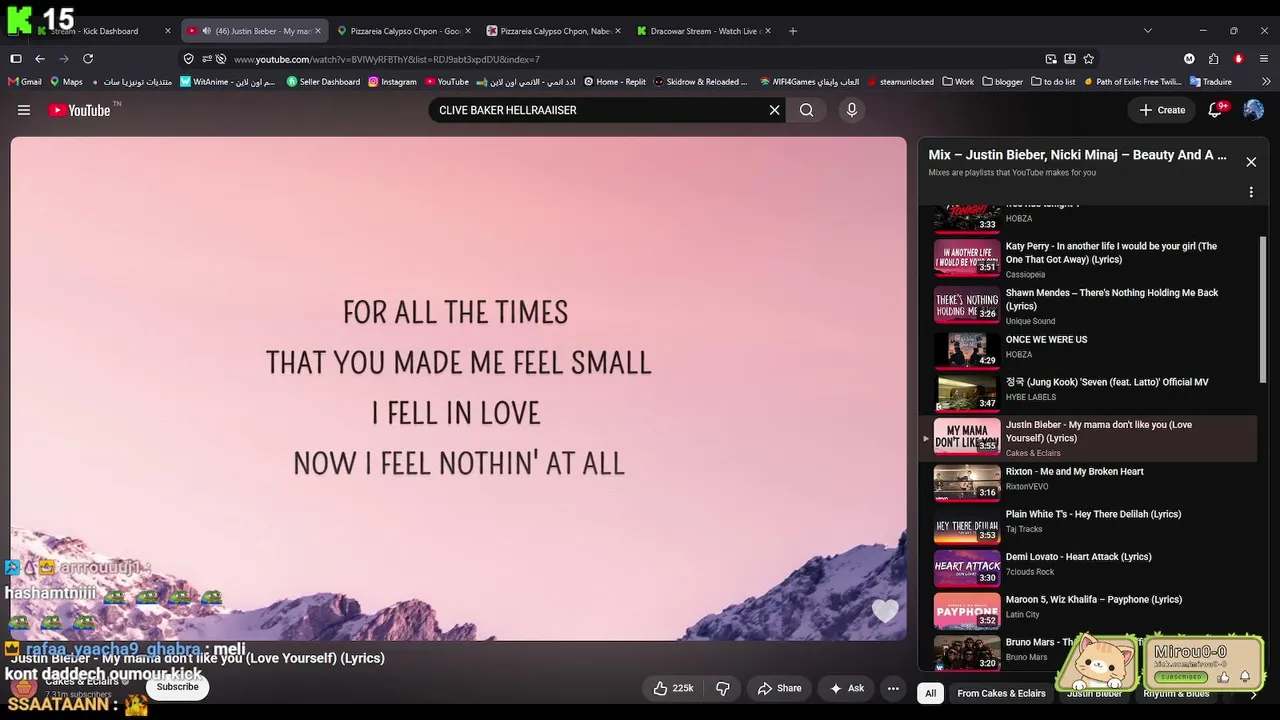
Task: Open the Seller Dashboard bookmark
Action: pyautogui.click(x=323, y=82)
